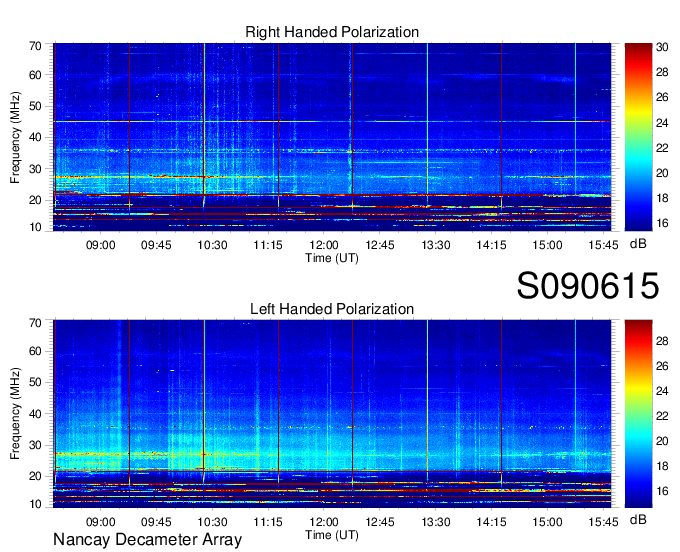Click the Time (UT) label under Left Handed plot
The height and width of the screenshot is (552, 680).
332,535
